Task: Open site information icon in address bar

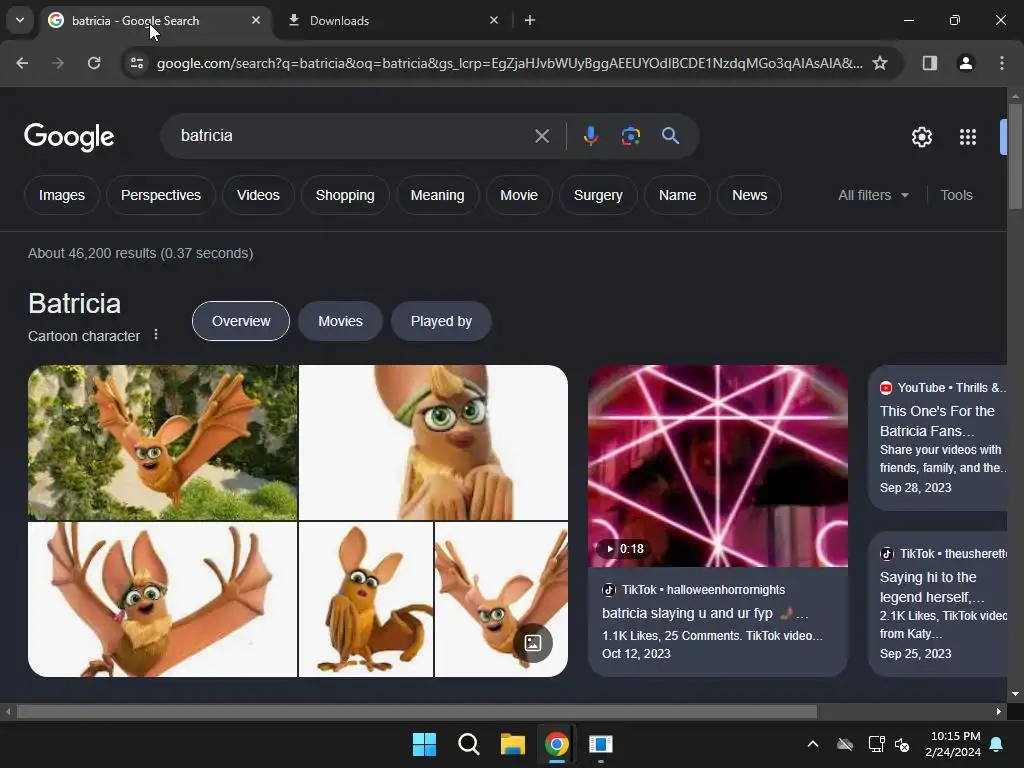Action: tap(137, 63)
